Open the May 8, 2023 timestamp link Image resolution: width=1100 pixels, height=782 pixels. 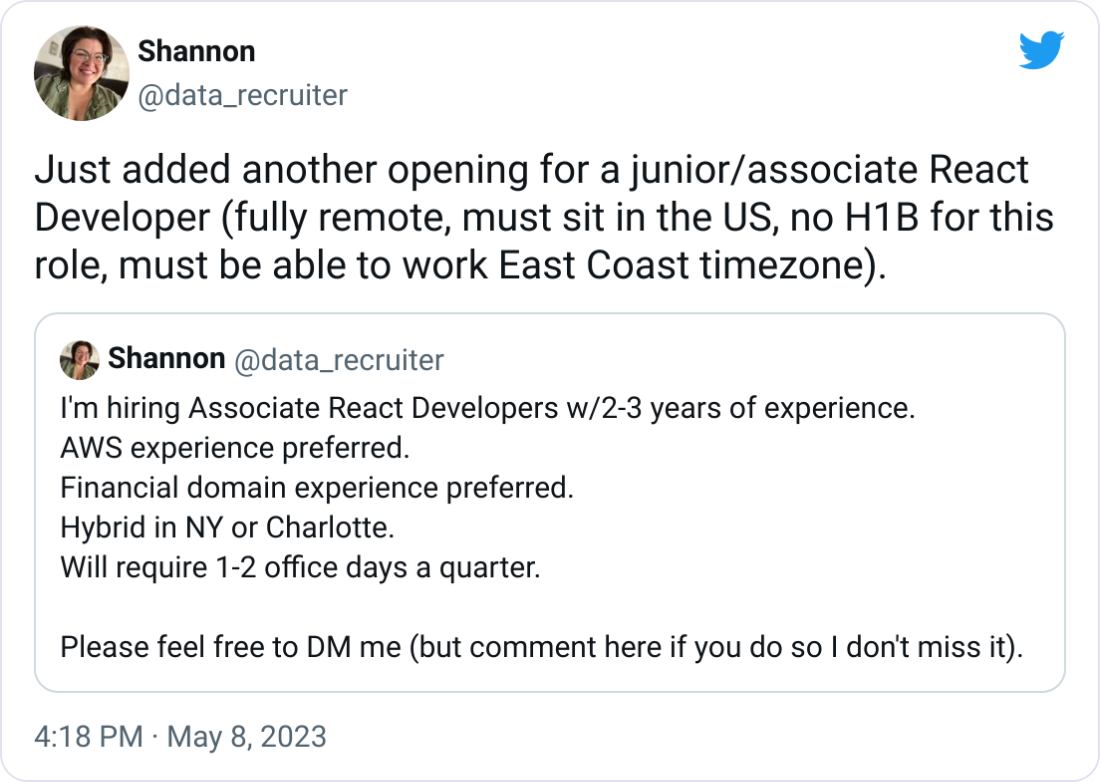pos(248,735)
